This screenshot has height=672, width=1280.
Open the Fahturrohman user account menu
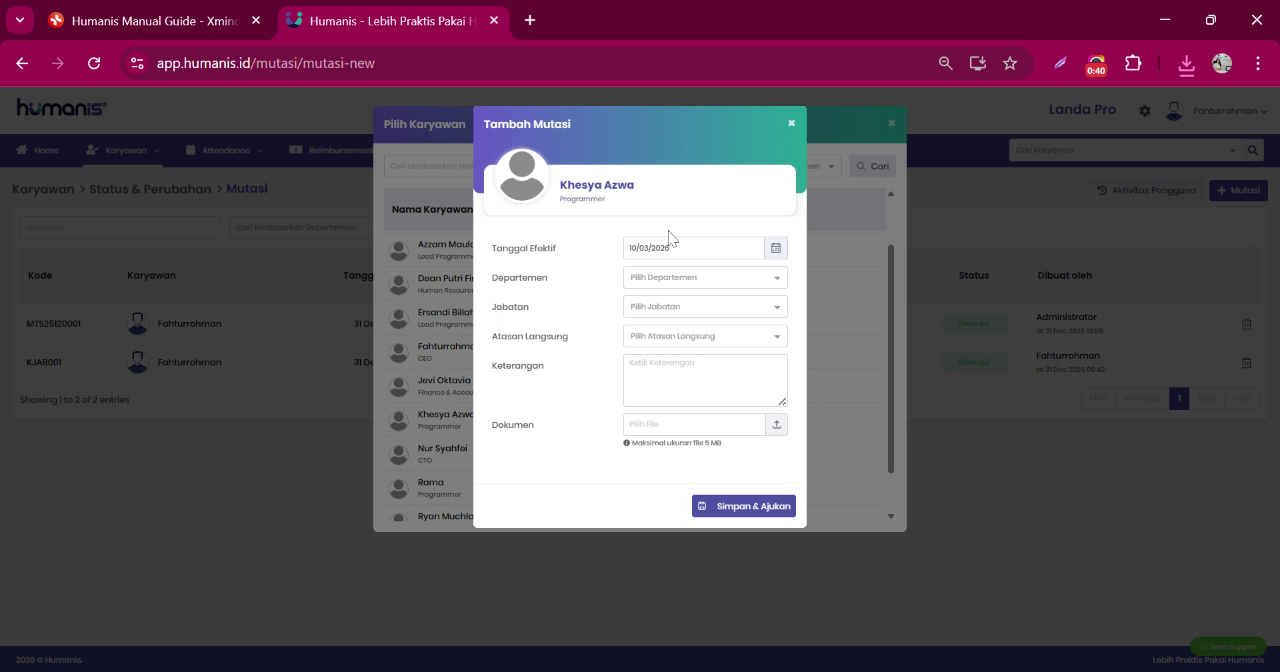(1217, 111)
